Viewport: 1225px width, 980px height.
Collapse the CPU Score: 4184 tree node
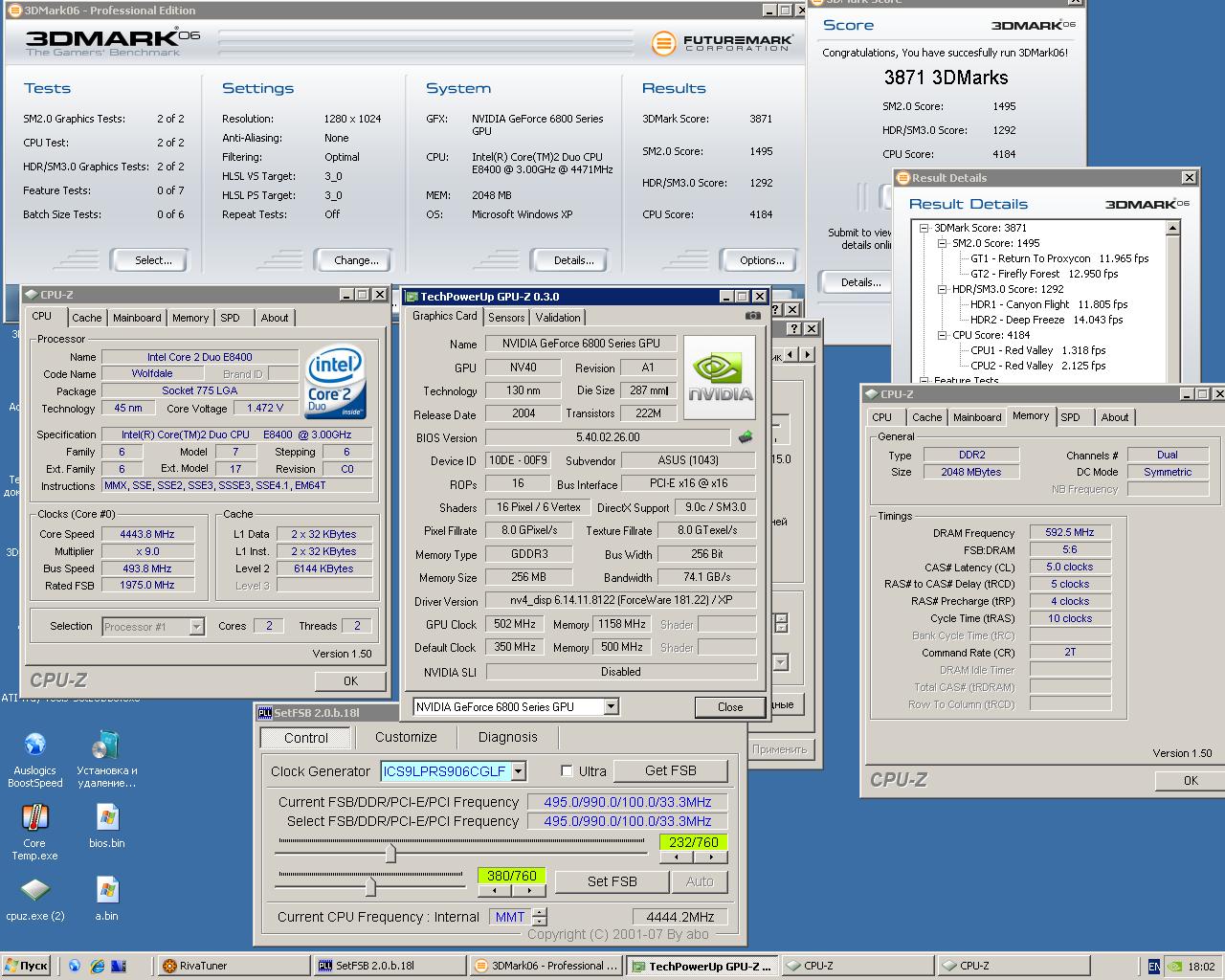943,335
